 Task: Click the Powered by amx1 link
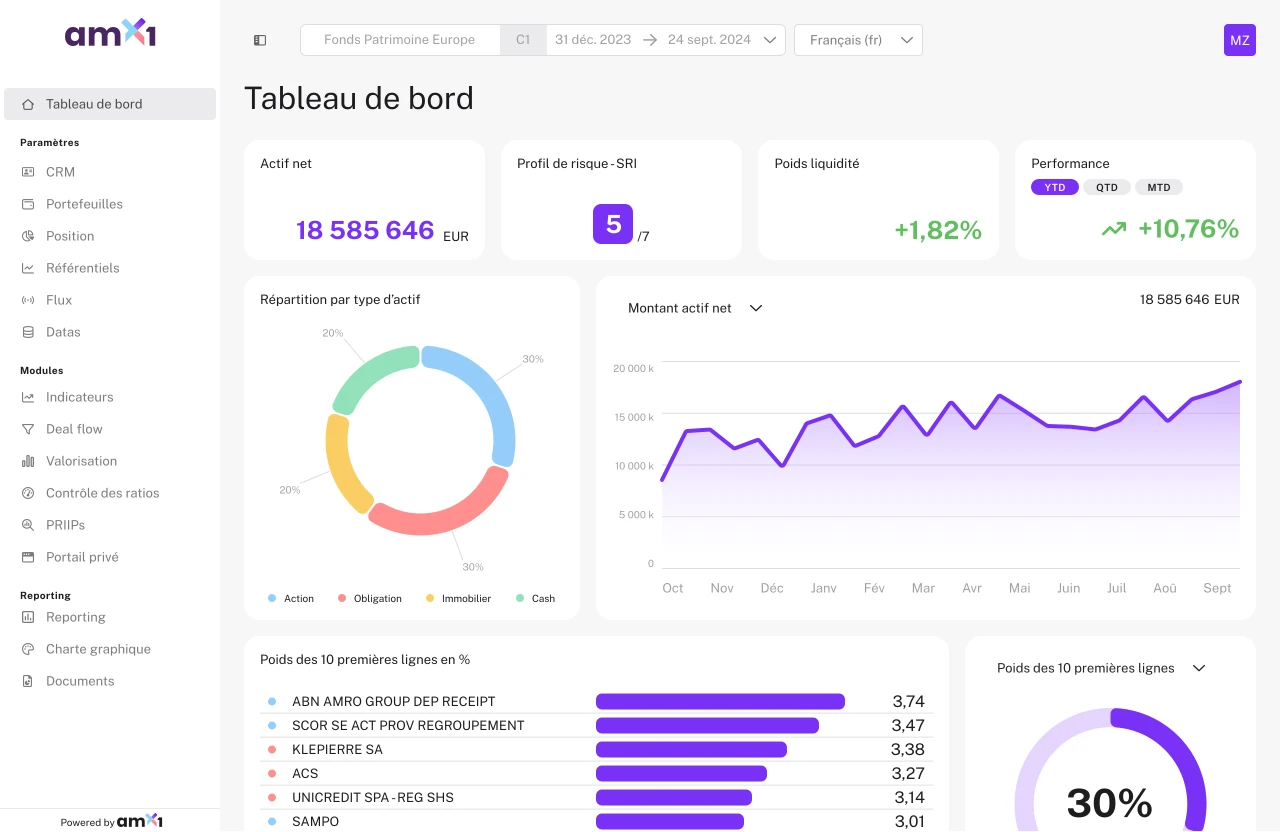pos(110,821)
